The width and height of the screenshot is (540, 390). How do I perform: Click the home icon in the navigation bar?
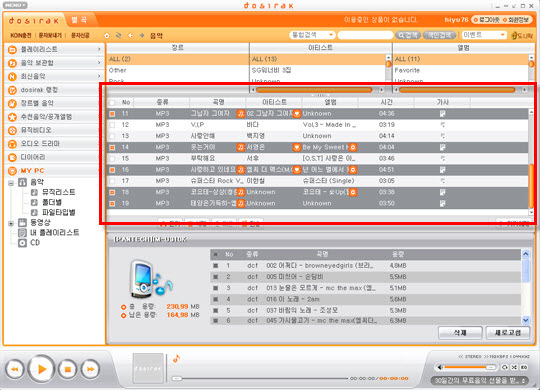(x=107, y=35)
